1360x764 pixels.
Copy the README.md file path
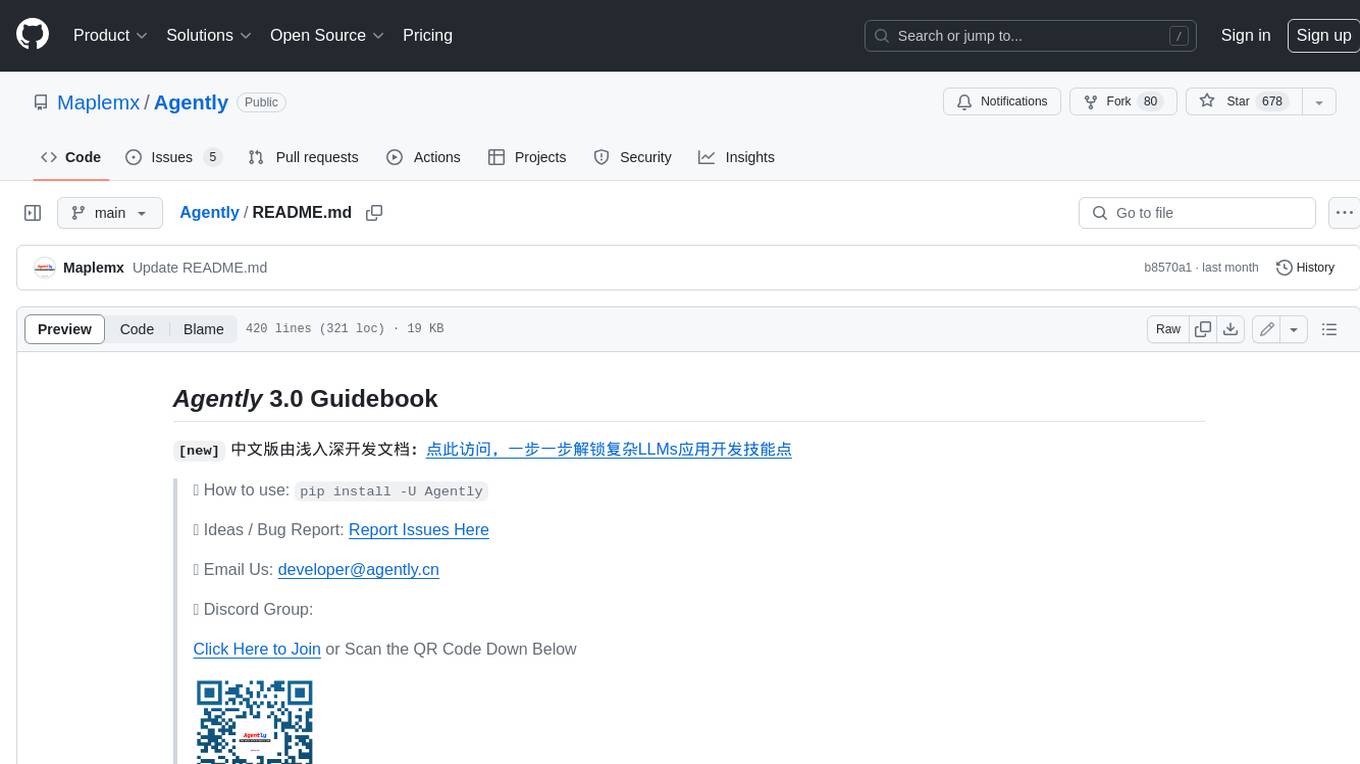coord(374,213)
